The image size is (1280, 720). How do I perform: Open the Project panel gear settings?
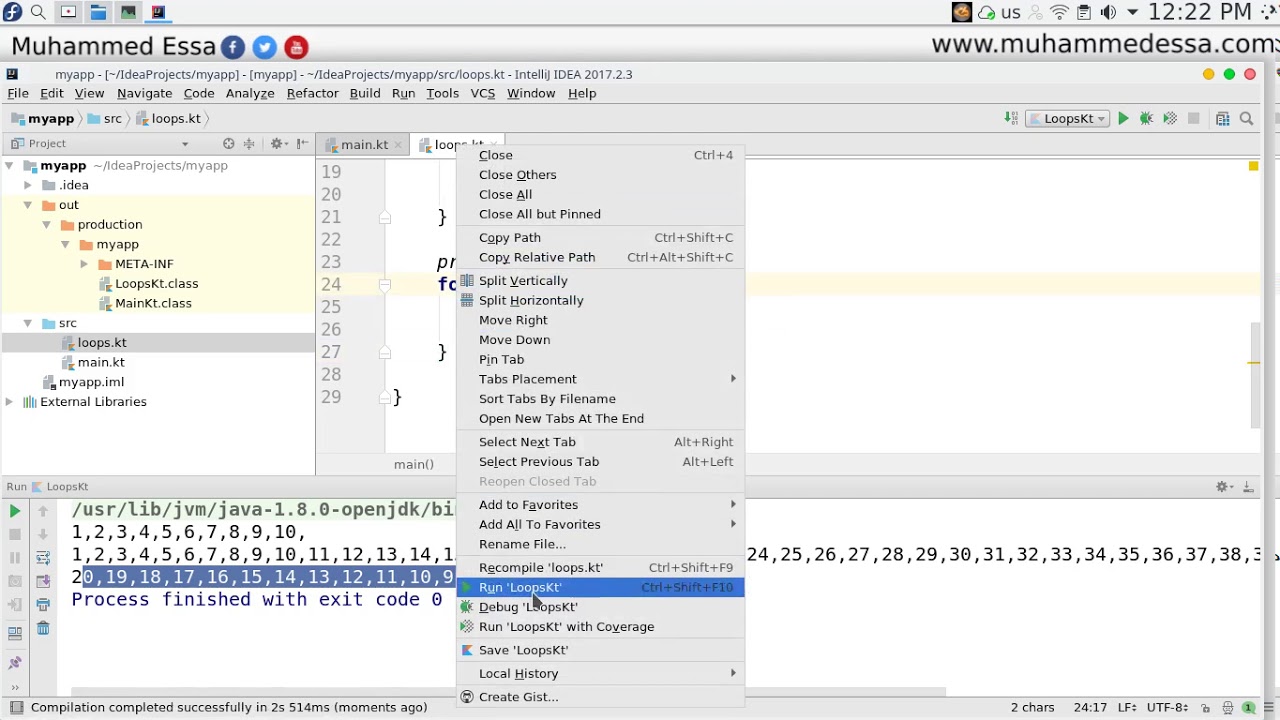pyautogui.click(x=279, y=144)
